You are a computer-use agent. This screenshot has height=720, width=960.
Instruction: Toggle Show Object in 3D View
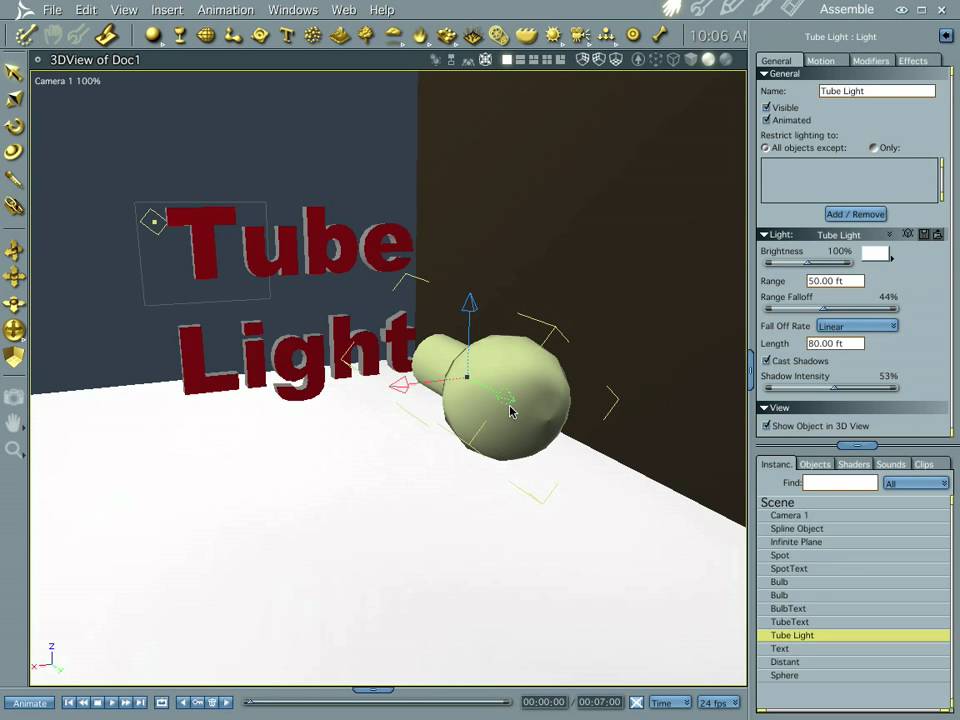point(766,426)
